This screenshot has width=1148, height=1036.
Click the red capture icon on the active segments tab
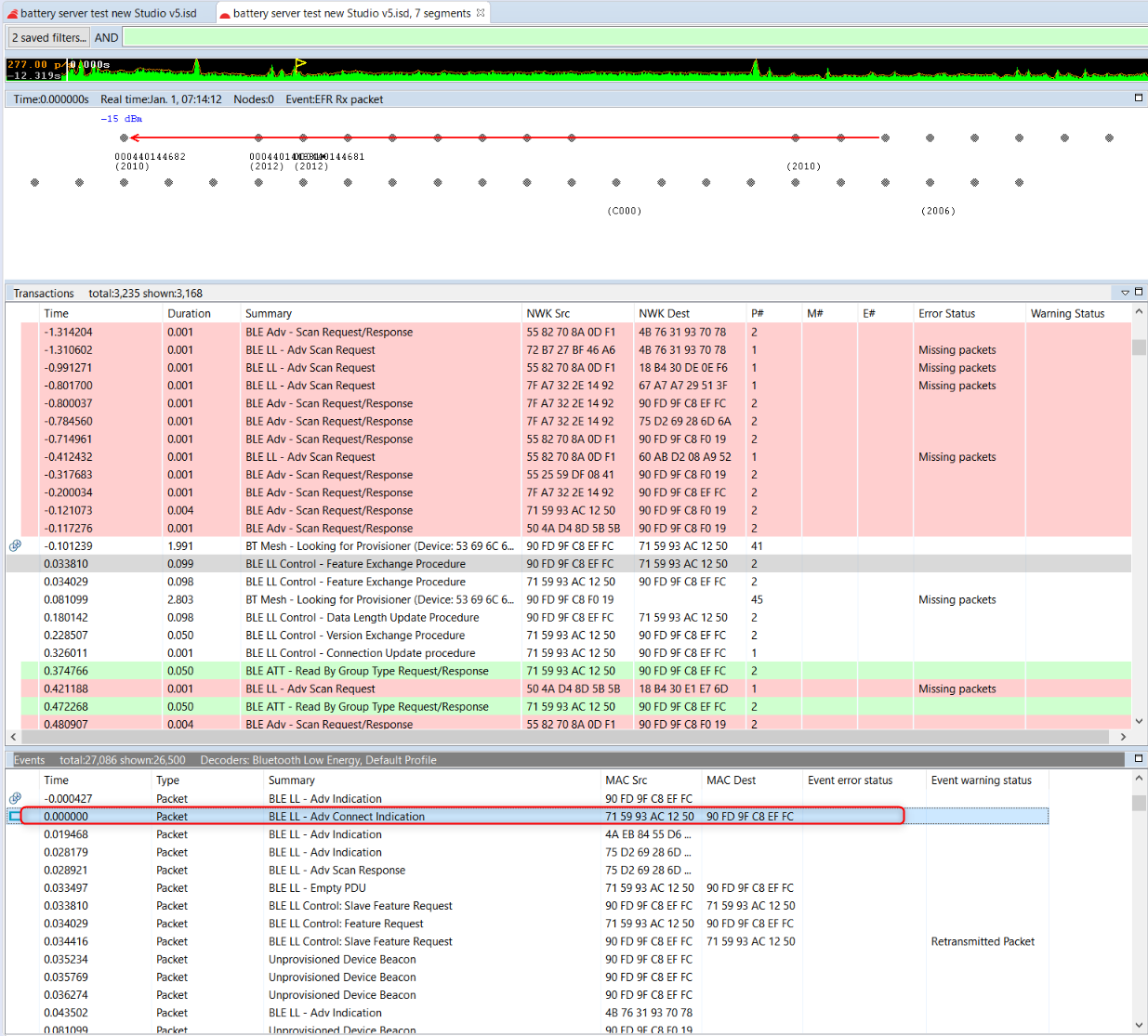pyautogui.click(x=225, y=14)
